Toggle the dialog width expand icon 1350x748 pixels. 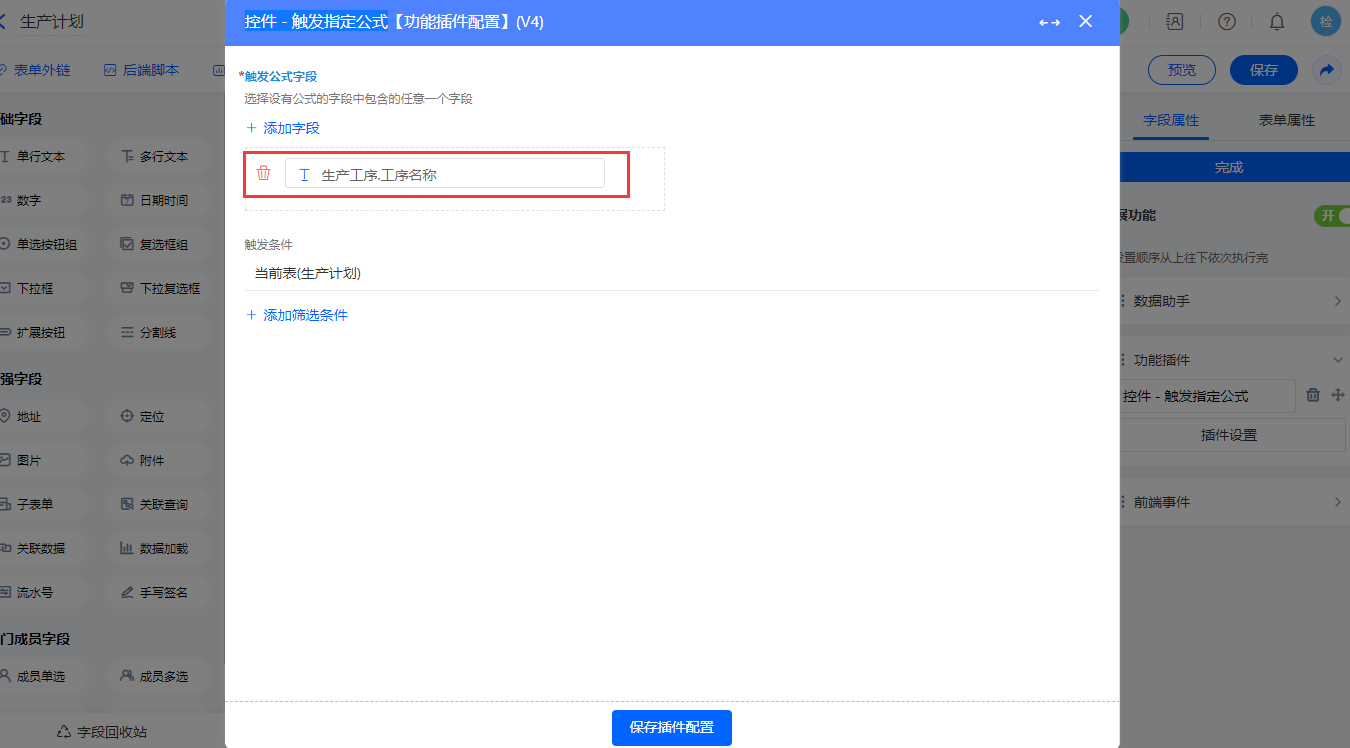(x=1049, y=22)
